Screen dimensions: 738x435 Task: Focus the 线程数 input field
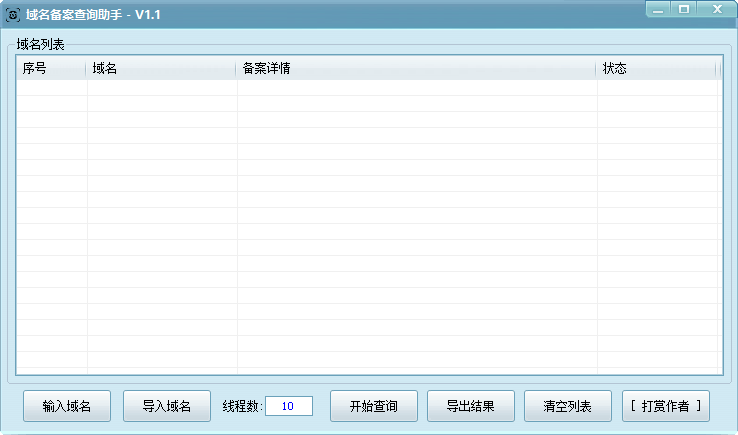289,406
